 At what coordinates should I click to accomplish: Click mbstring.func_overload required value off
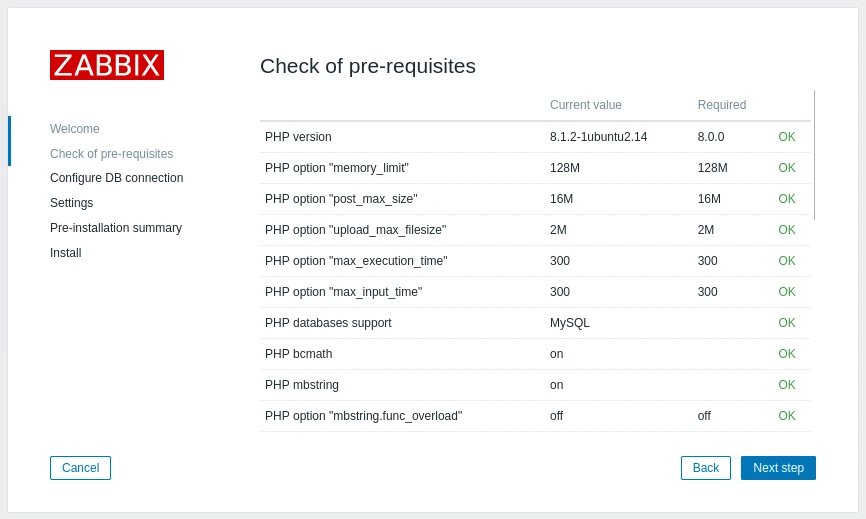(704, 416)
